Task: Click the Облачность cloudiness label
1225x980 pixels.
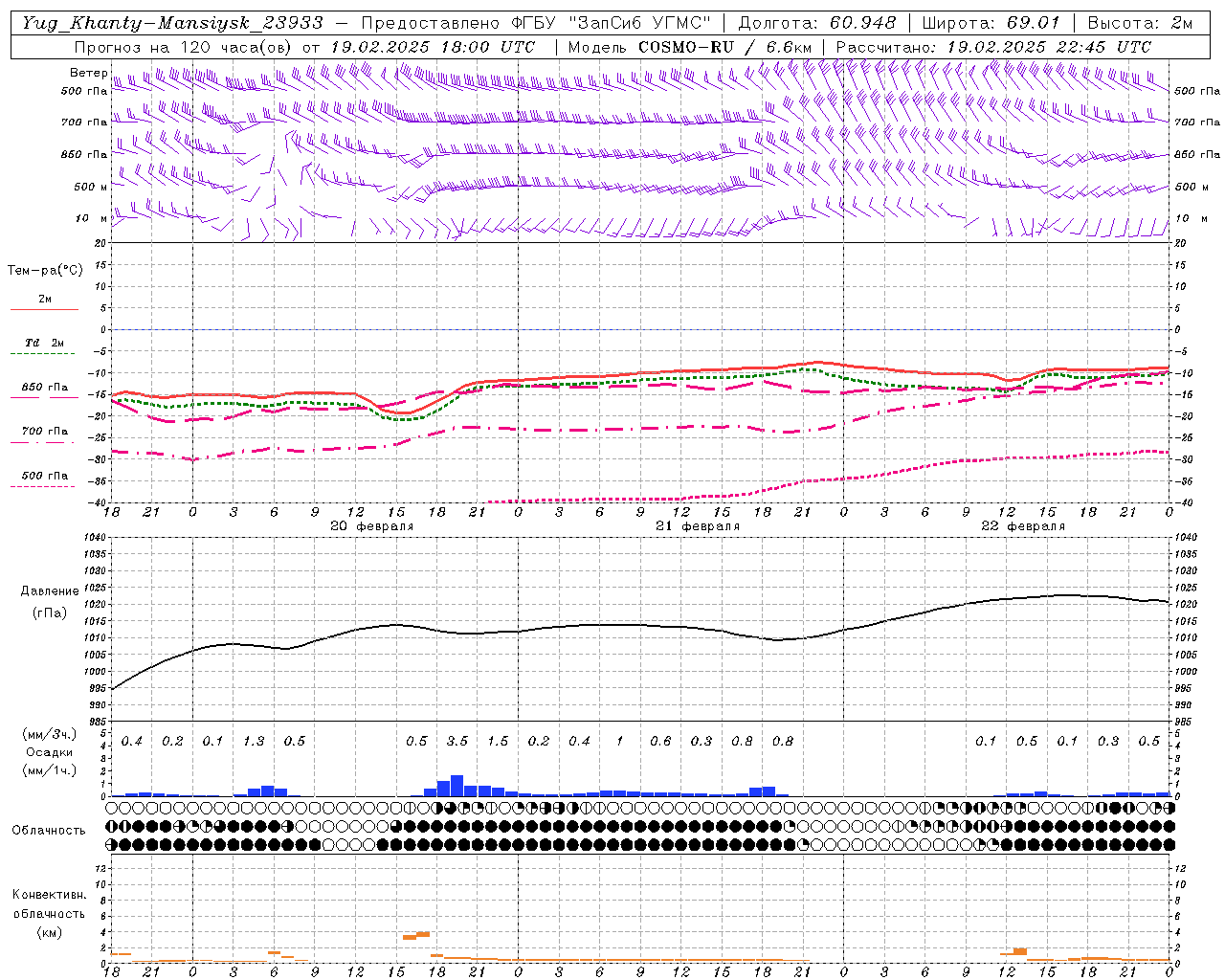Action: point(49,831)
